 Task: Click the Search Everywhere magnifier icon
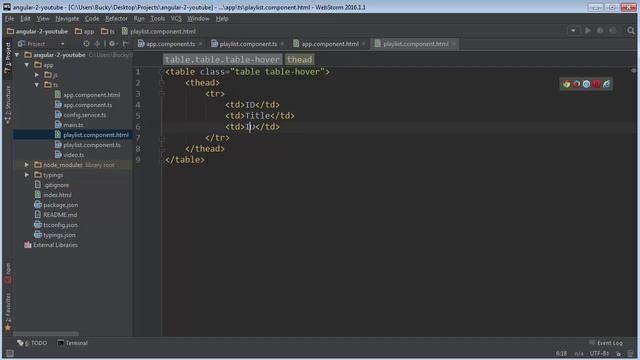tap(631, 31)
